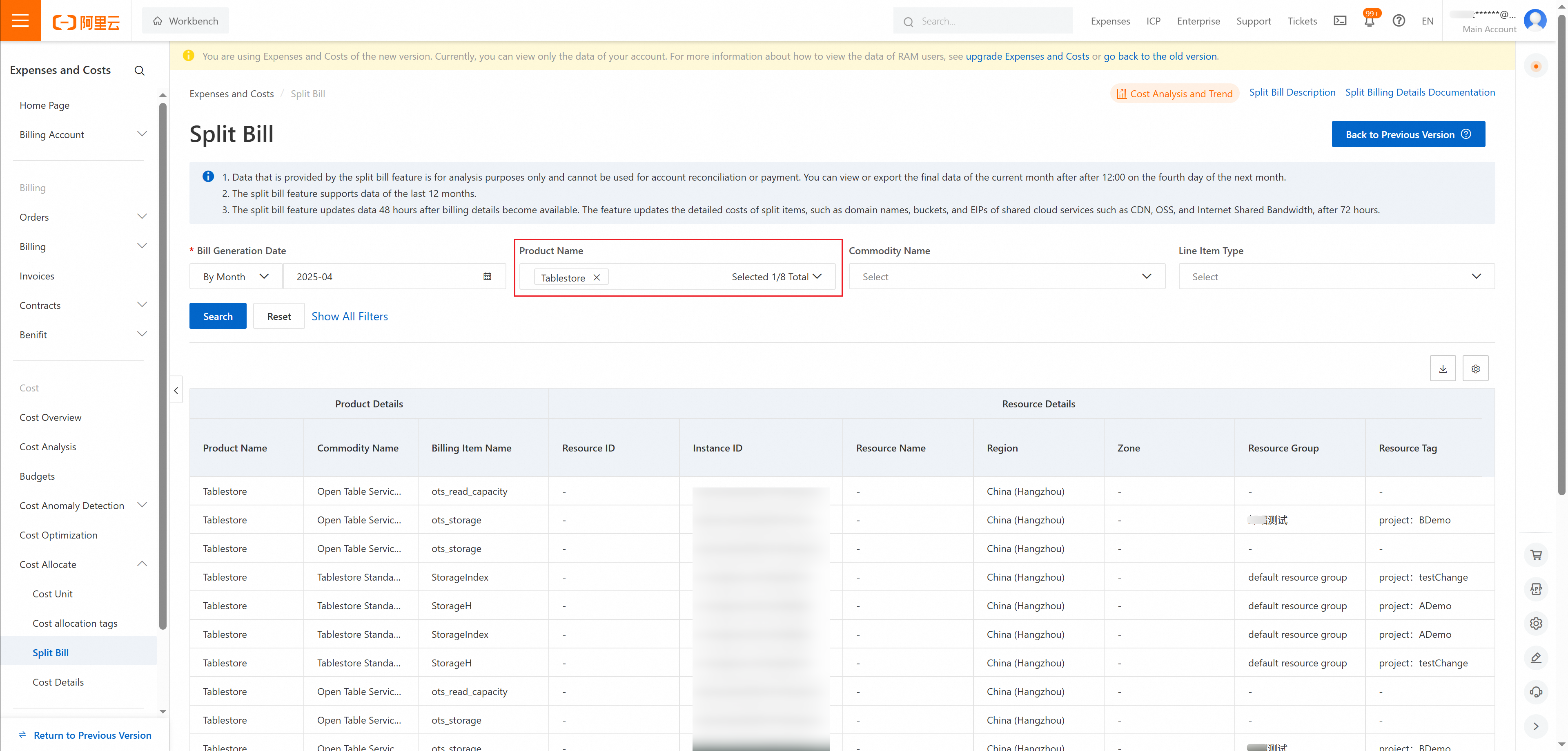Open the By Month dropdown
The width and height of the screenshot is (1568, 751).
coord(236,277)
